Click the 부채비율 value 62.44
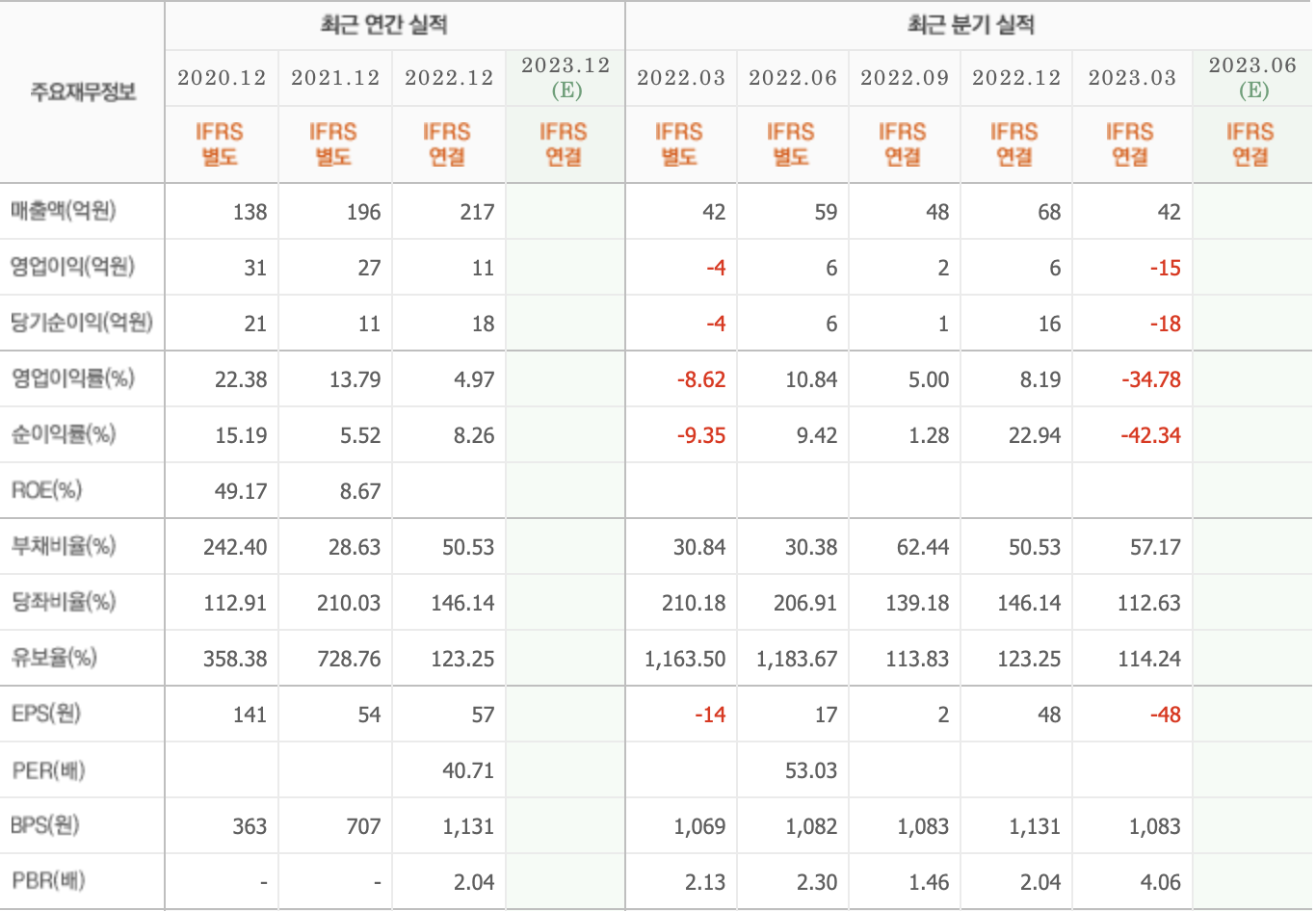Screen dimensions: 1316x911 pyautogui.click(x=923, y=547)
